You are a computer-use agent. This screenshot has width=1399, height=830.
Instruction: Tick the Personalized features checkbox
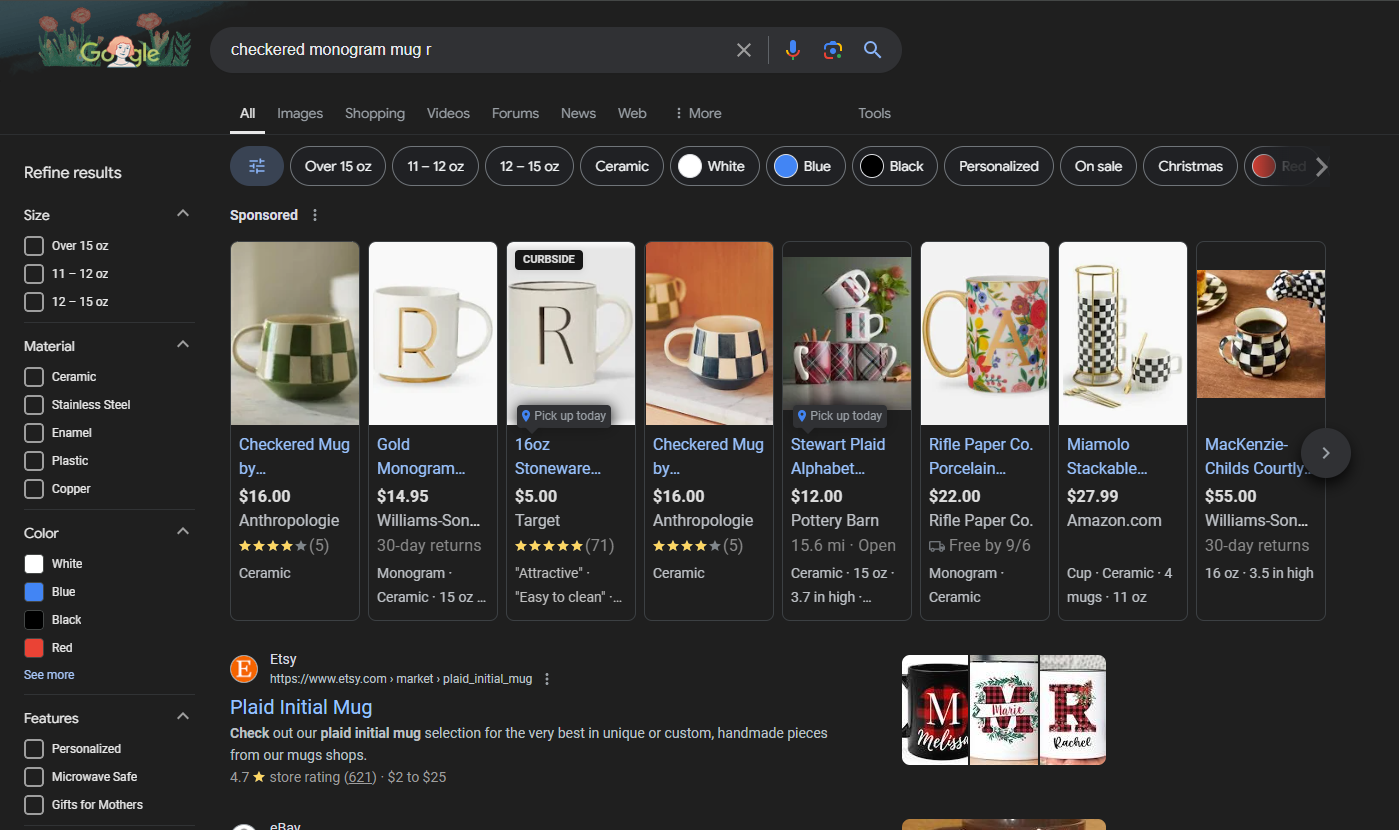point(34,749)
